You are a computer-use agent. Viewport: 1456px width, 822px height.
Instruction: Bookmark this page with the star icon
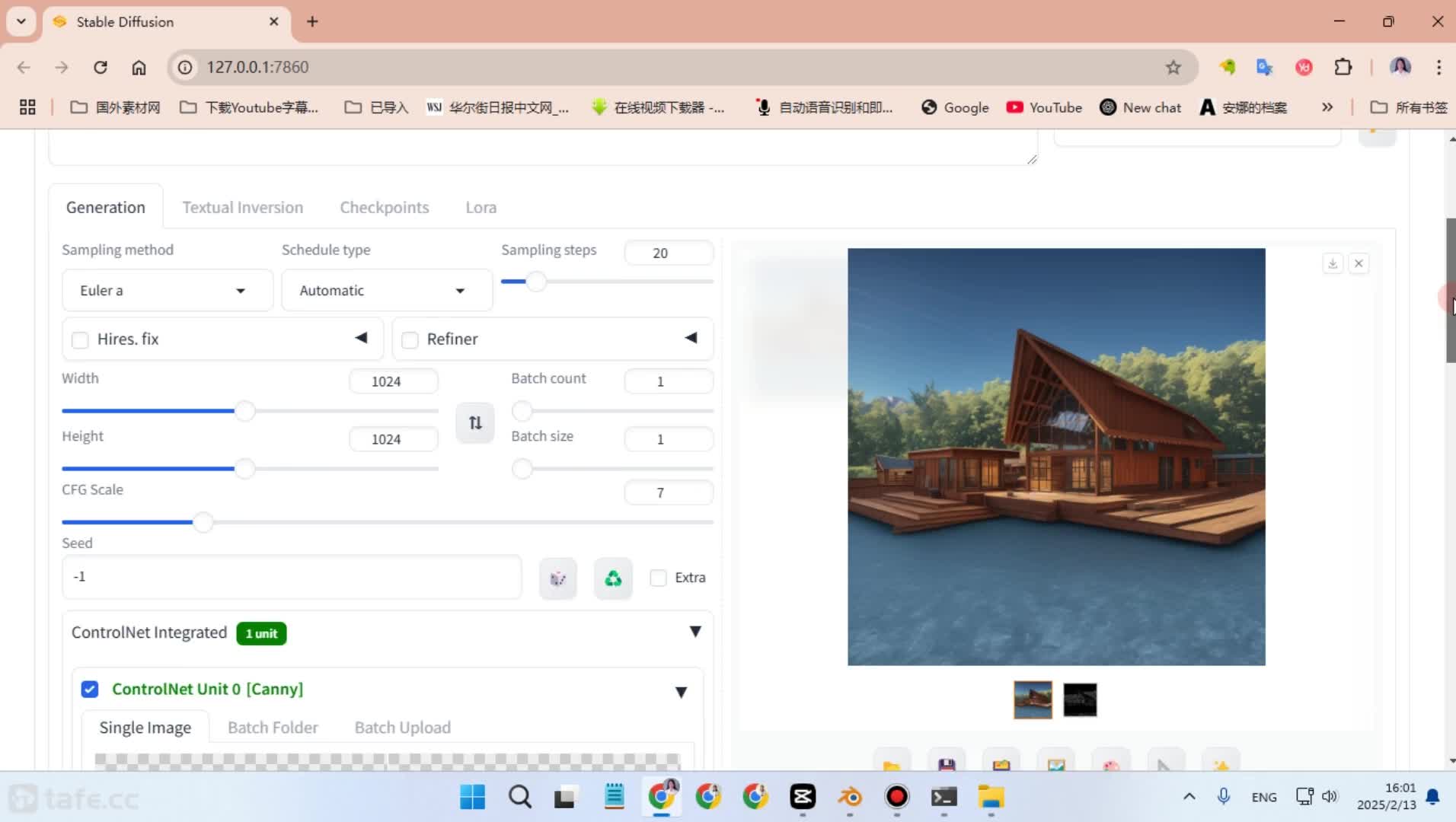1173,67
